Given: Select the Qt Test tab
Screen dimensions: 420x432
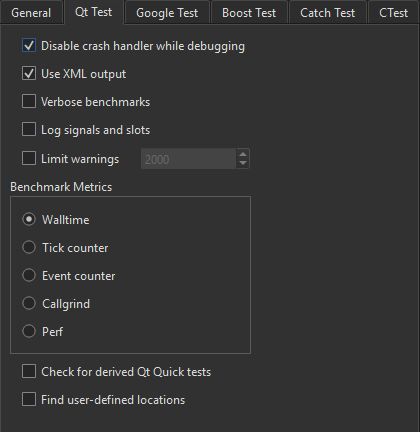Looking at the screenshot, I should click(x=94, y=12).
